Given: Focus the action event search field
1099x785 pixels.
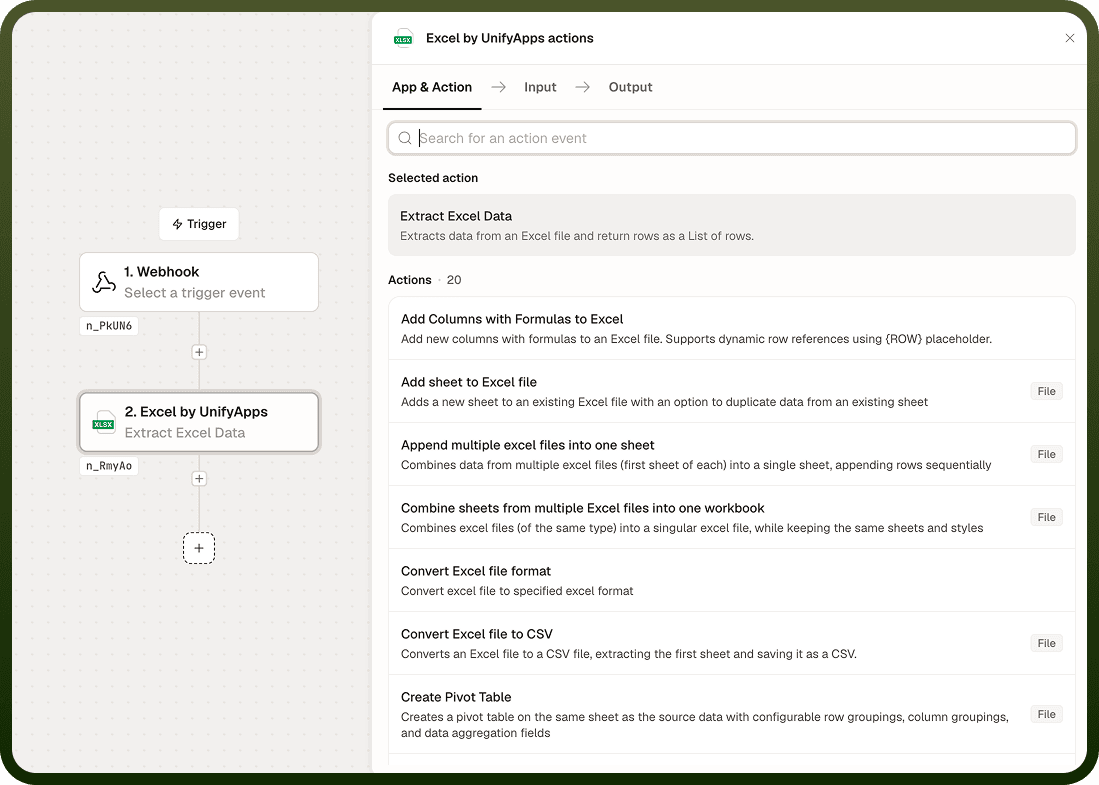Looking at the screenshot, I should (732, 138).
